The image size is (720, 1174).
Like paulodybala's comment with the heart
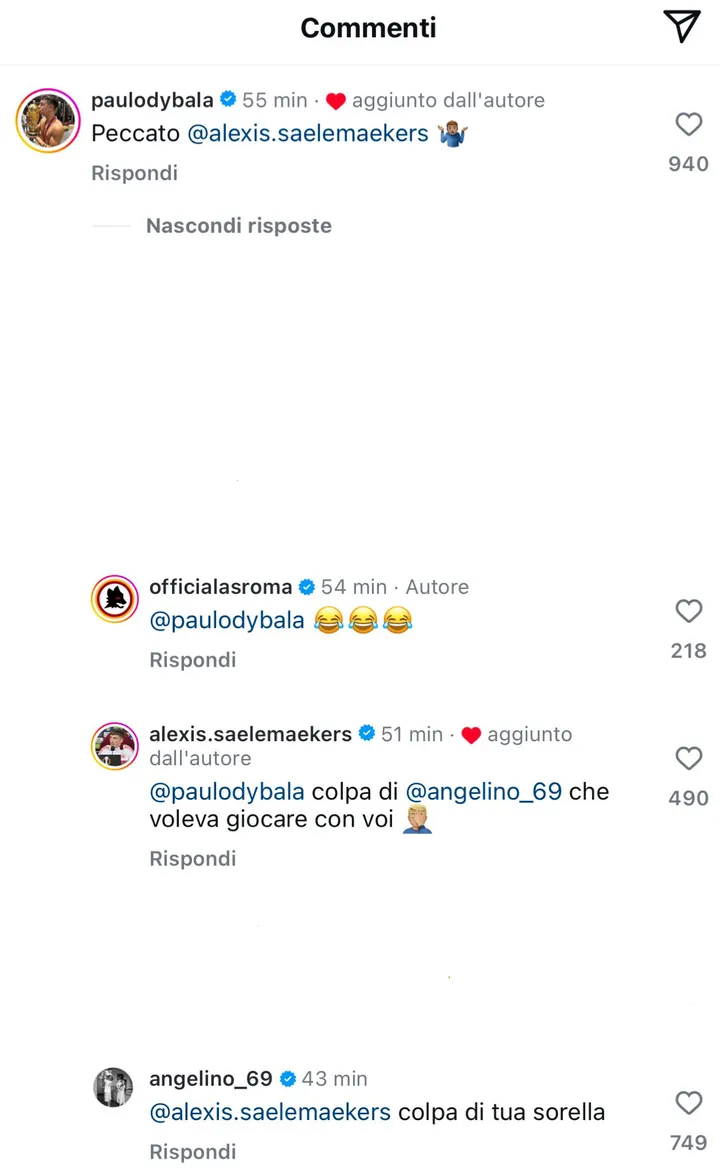point(689,124)
